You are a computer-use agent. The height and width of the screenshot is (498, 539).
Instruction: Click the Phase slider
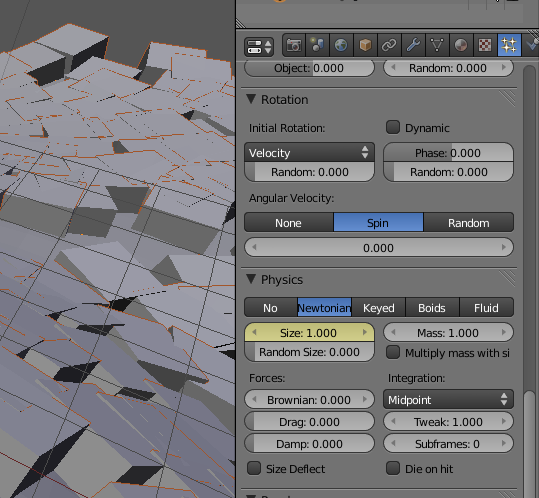(448, 153)
